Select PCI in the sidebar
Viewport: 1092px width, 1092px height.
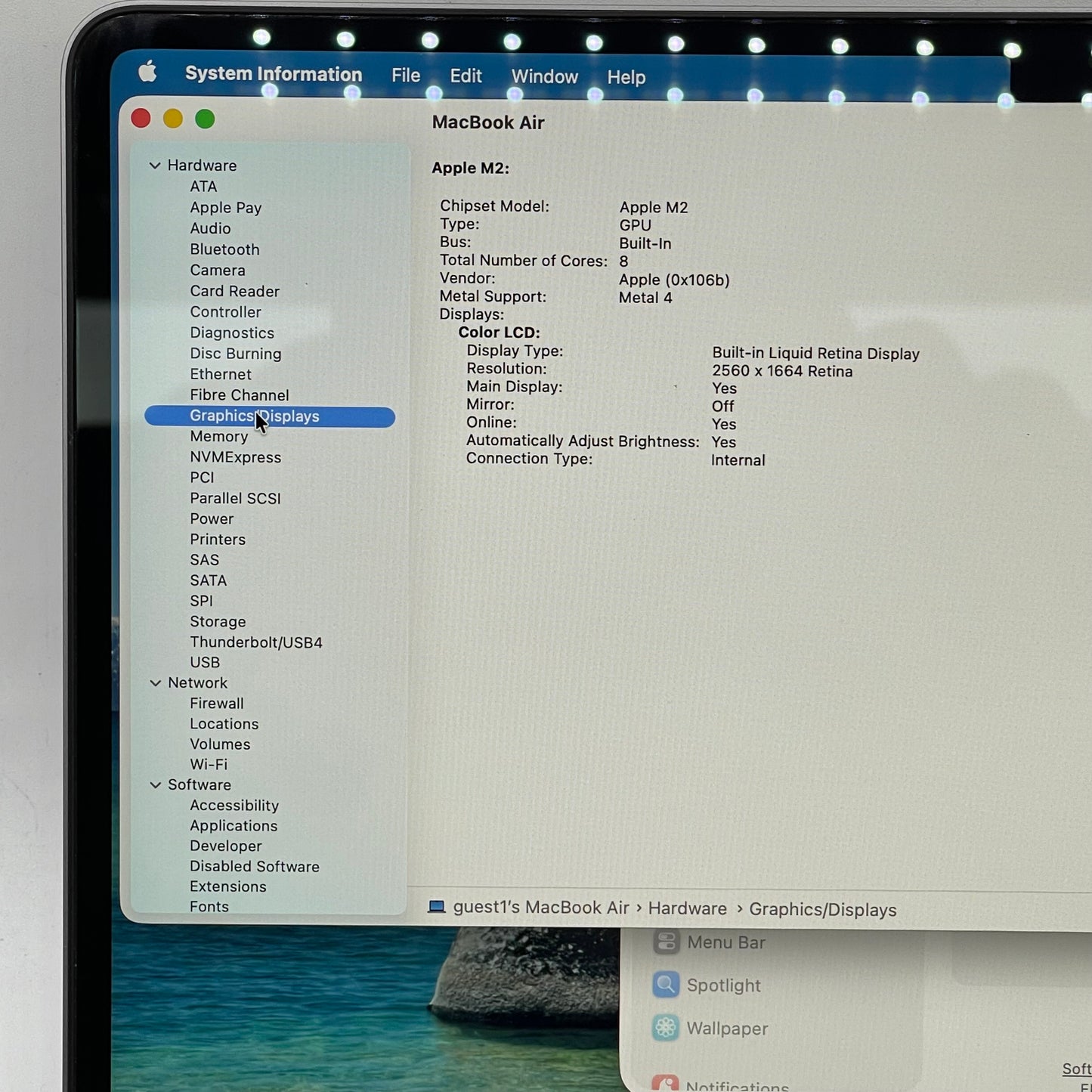click(202, 478)
